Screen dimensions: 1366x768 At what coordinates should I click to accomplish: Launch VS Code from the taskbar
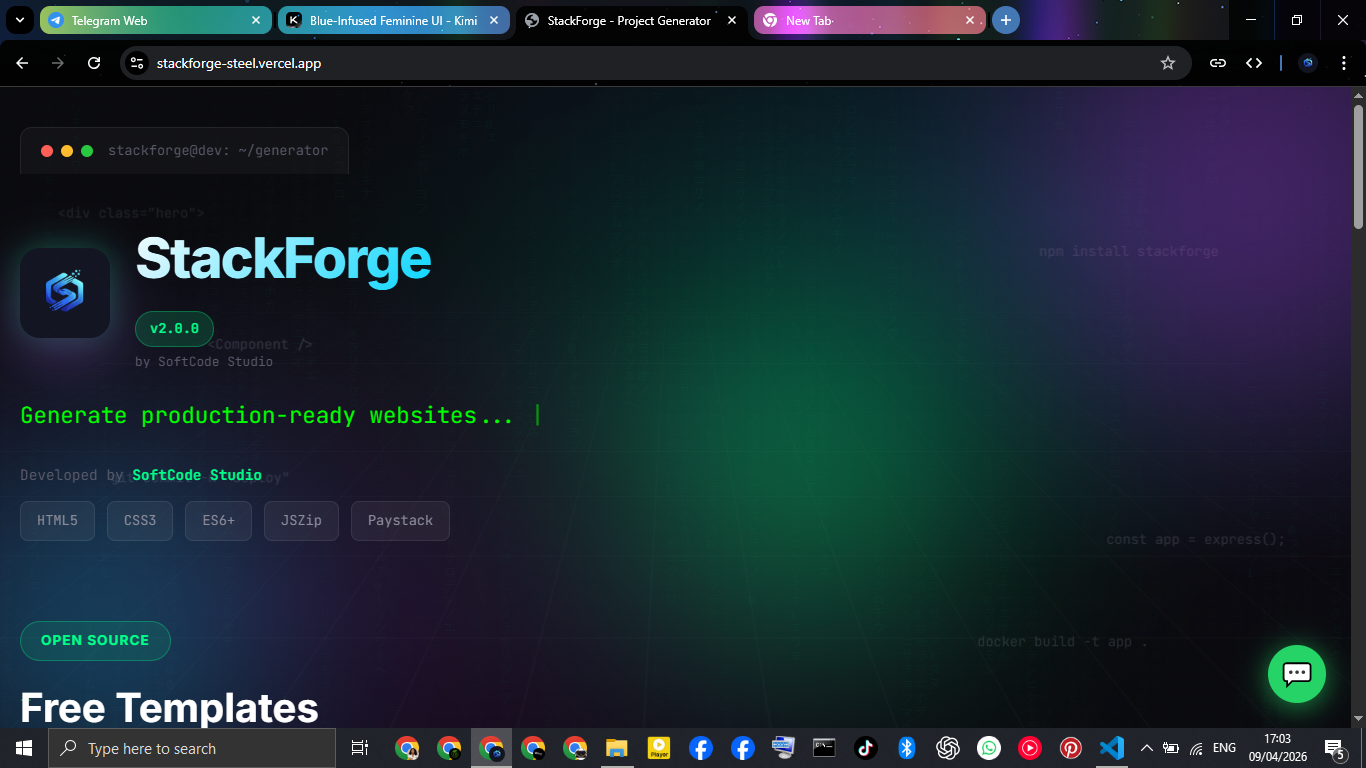(x=1111, y=748)
